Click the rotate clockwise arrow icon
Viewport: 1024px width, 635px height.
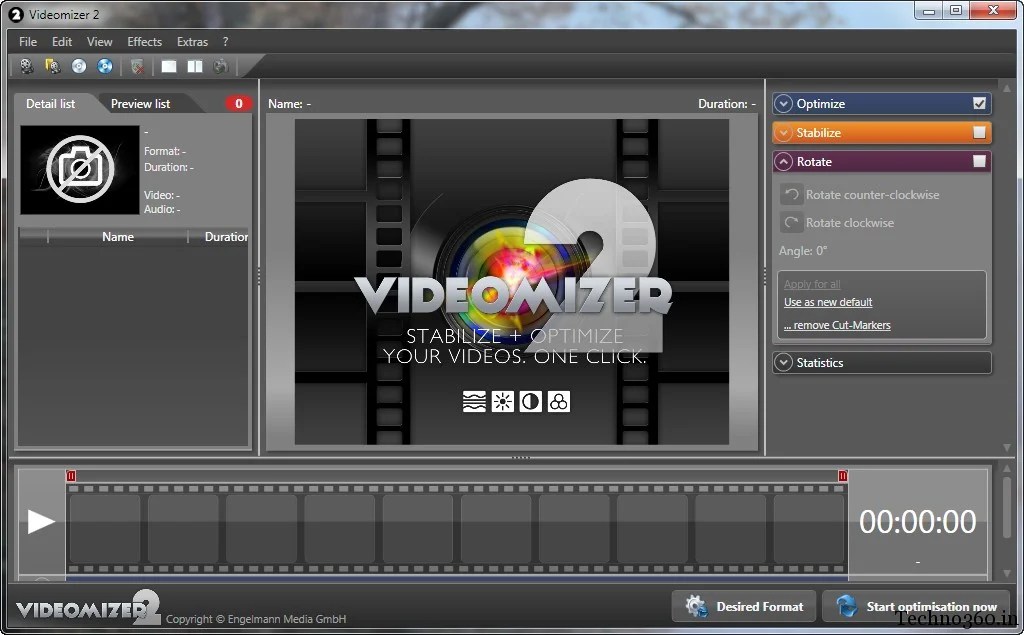point(791,223)
